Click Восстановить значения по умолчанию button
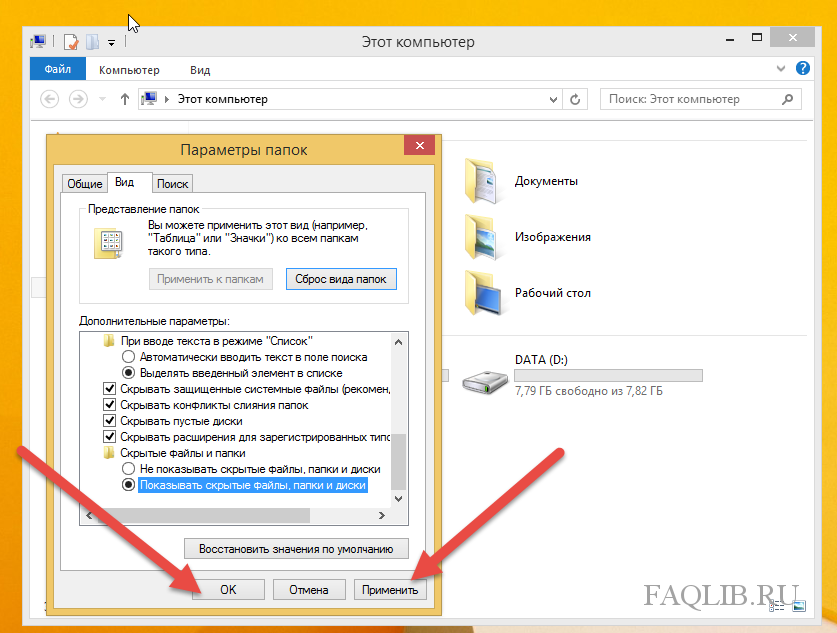The width and height of the screenshot is (837, 633). 296,549
